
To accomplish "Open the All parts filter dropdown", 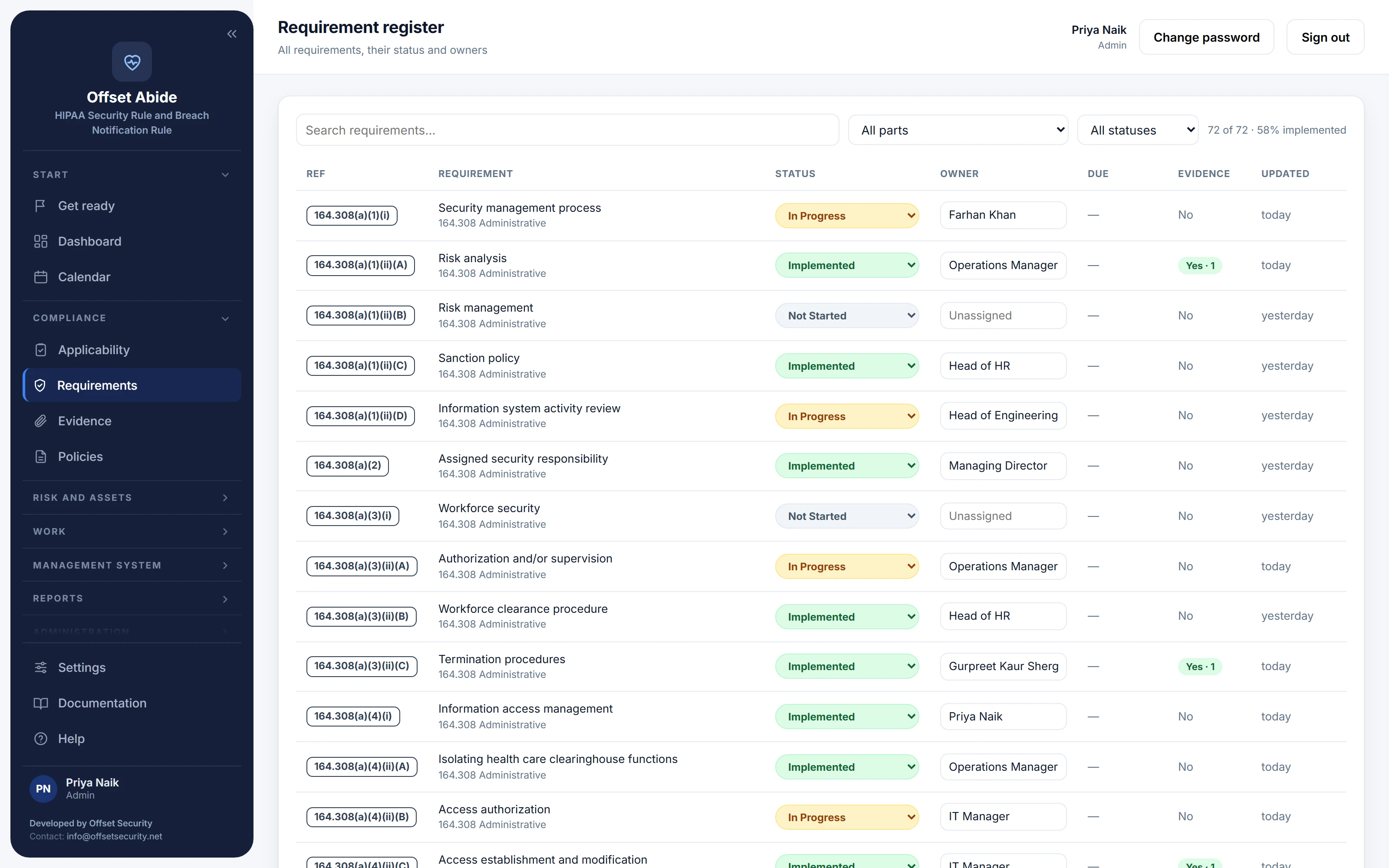I will point(958,130).
